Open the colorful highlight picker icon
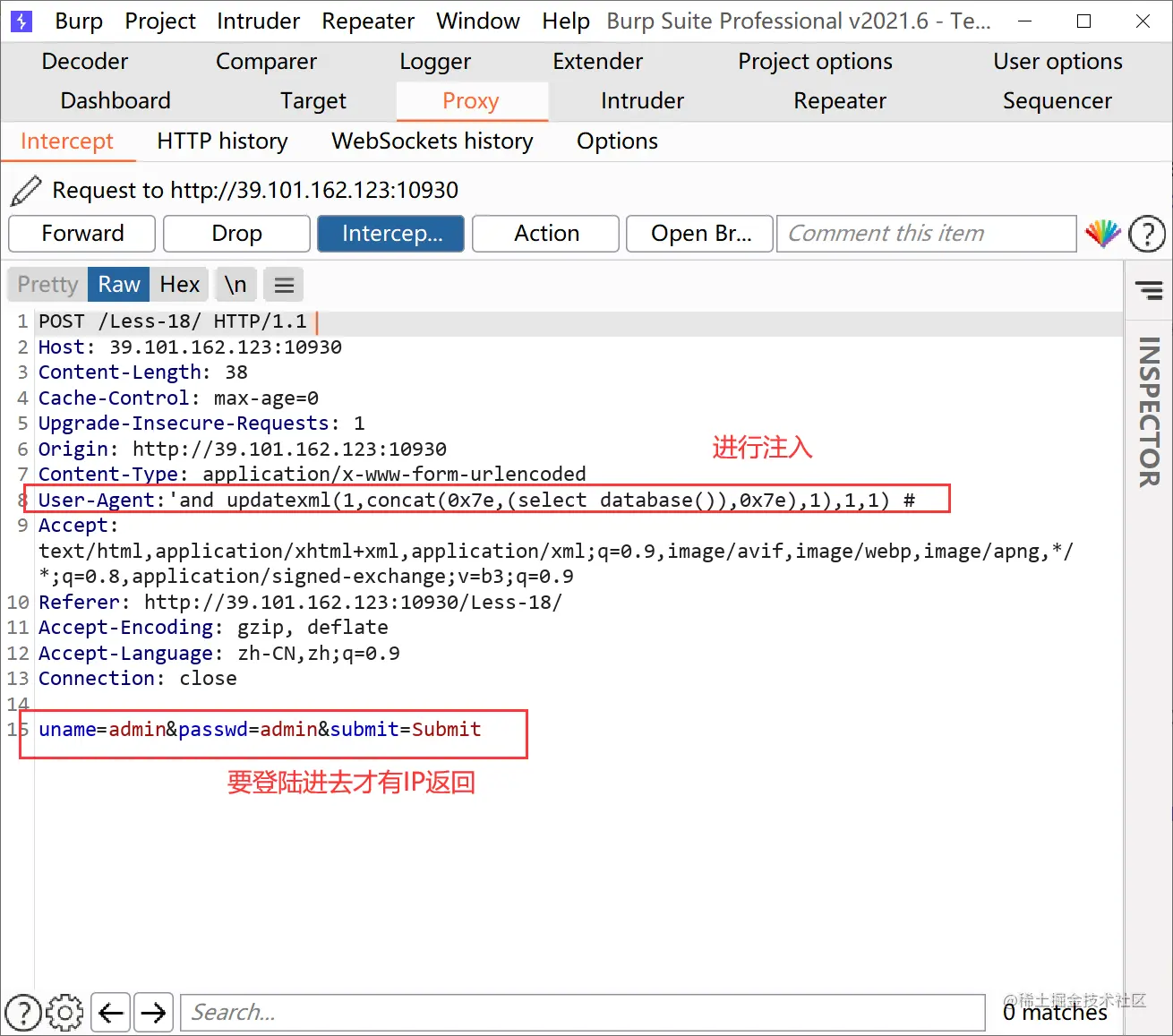The image size is (1173, 1036). click(x=1102, y=234)
